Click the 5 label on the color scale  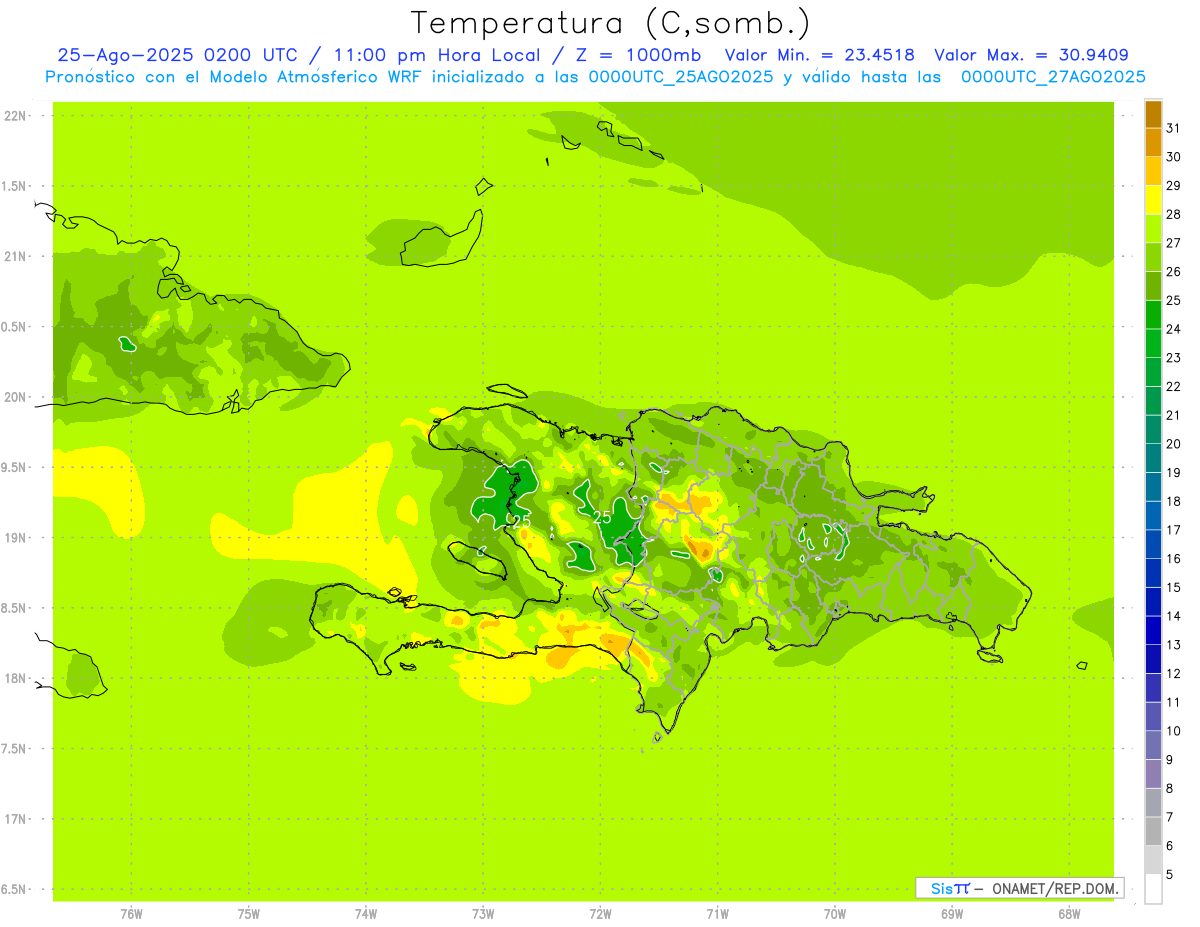(x=1171, y=874)
